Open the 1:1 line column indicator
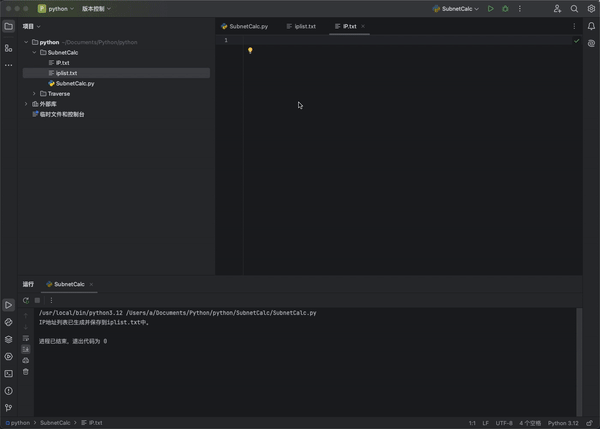The width and height of the screenshot is (600, 429). coord(472,423)
